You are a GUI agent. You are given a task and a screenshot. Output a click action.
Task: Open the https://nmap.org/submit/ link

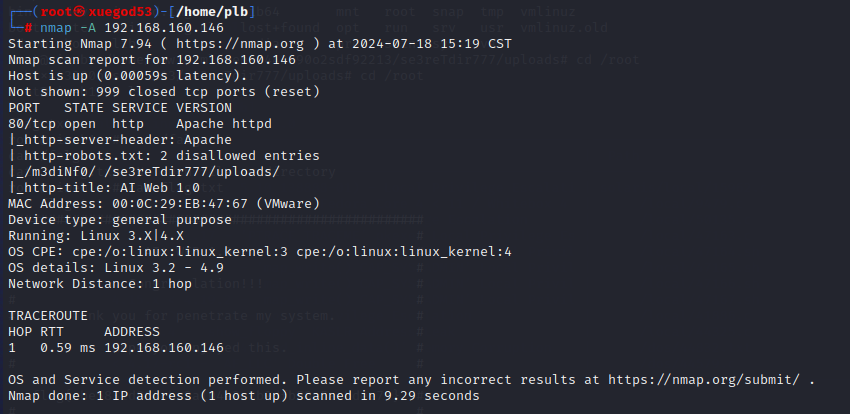(703, 380)
